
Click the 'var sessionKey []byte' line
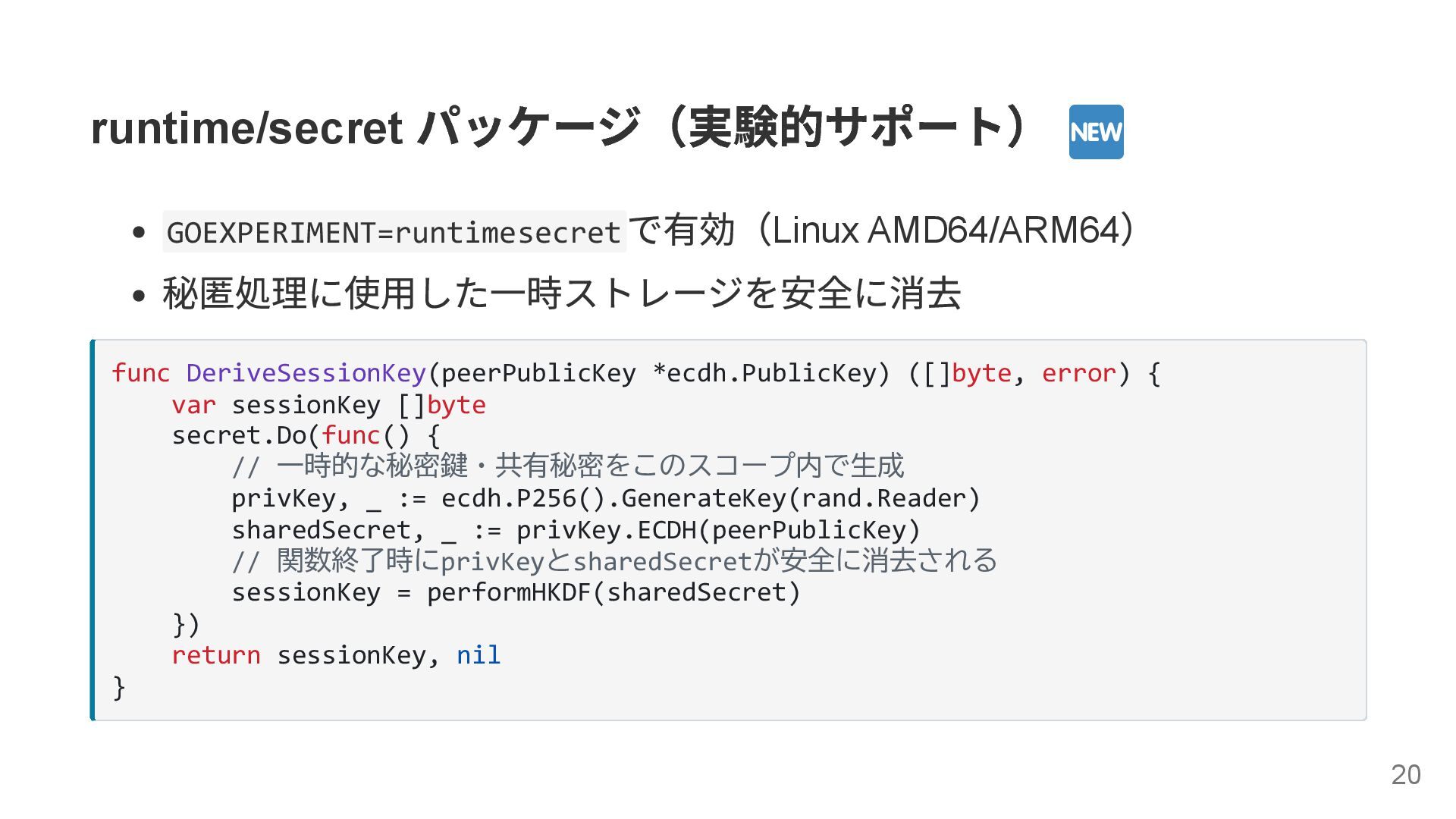(x=328, y=405)
